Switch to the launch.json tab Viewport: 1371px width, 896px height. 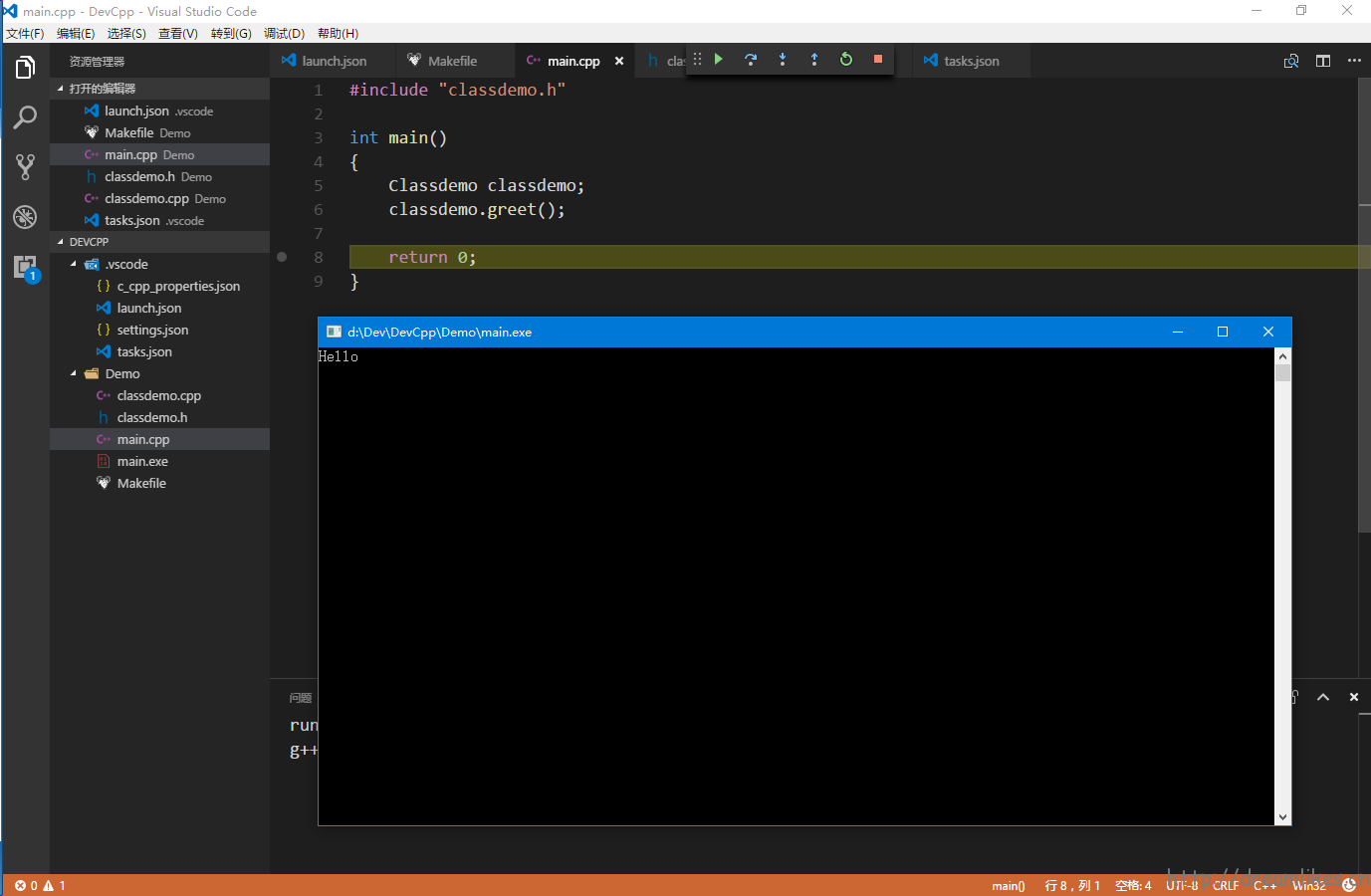pos(333,61)
